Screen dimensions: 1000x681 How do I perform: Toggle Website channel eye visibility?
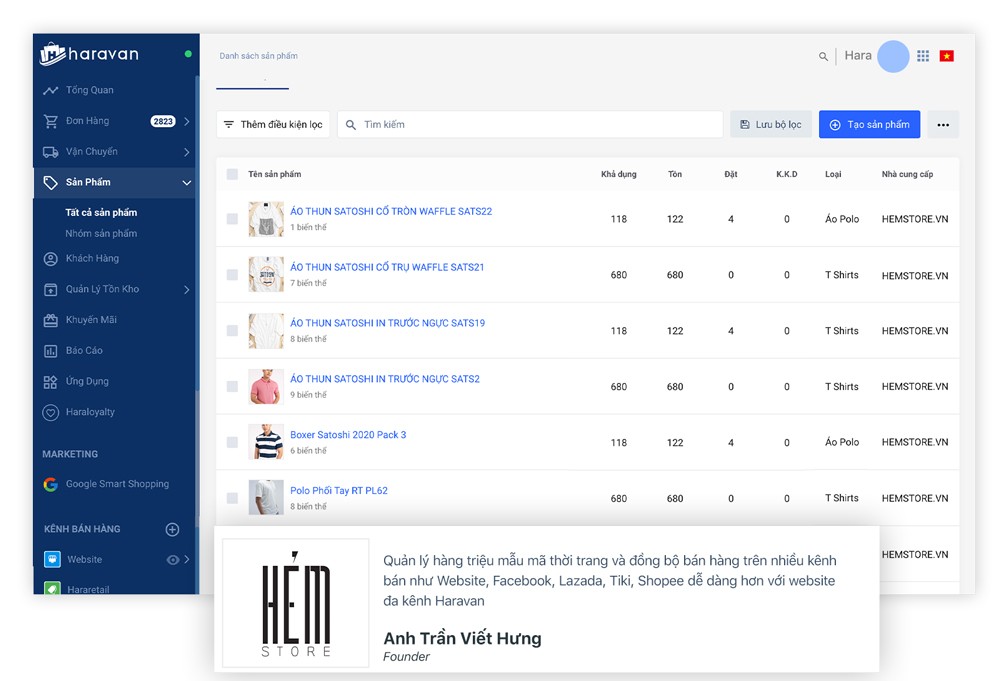pyautogui.click(x=172, y=560)
